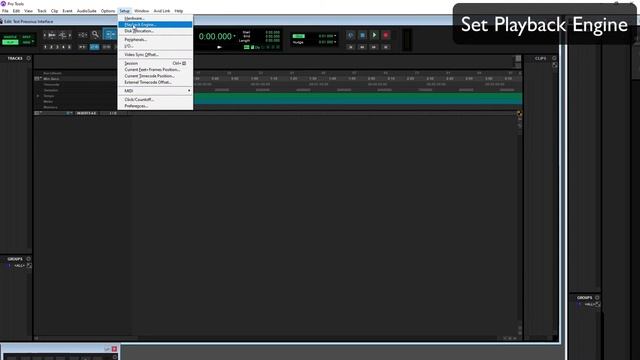This screenshot has height=360, width=640.
Task: Close the open Setup menu title
Action: click(124, 11)
